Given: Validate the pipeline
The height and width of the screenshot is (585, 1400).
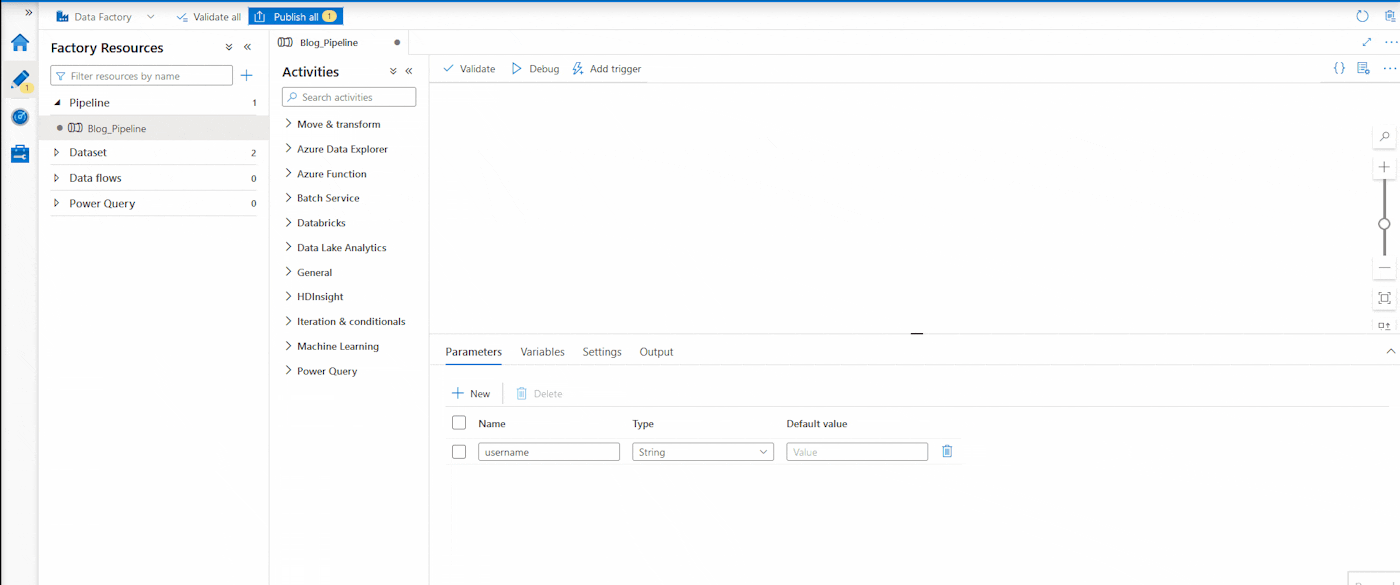Looking at the screenshot, I should (x=469, y=69).
